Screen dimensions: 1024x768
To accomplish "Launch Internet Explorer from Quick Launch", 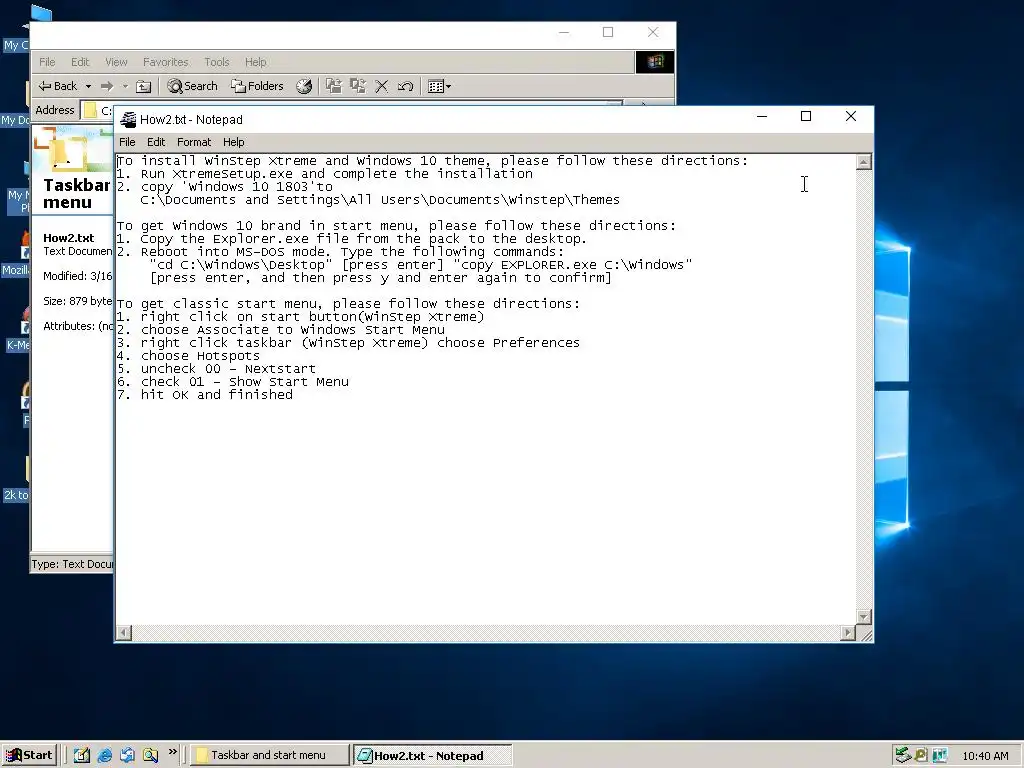I will coord(104,756).
